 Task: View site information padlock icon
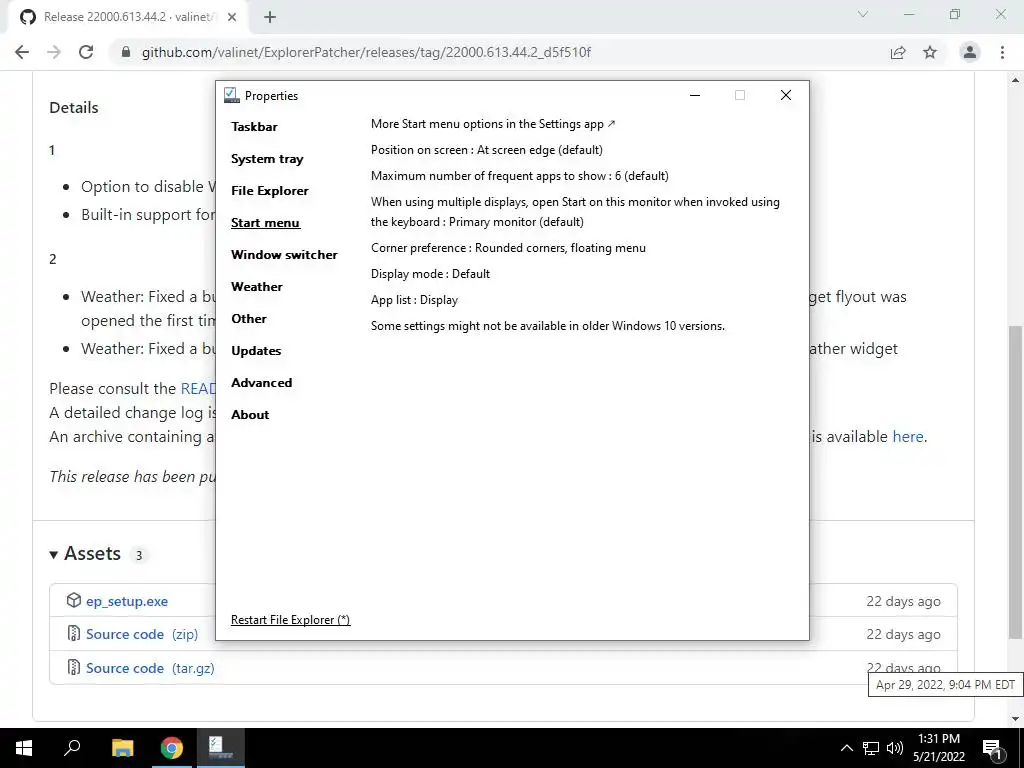tap(126, 52)
